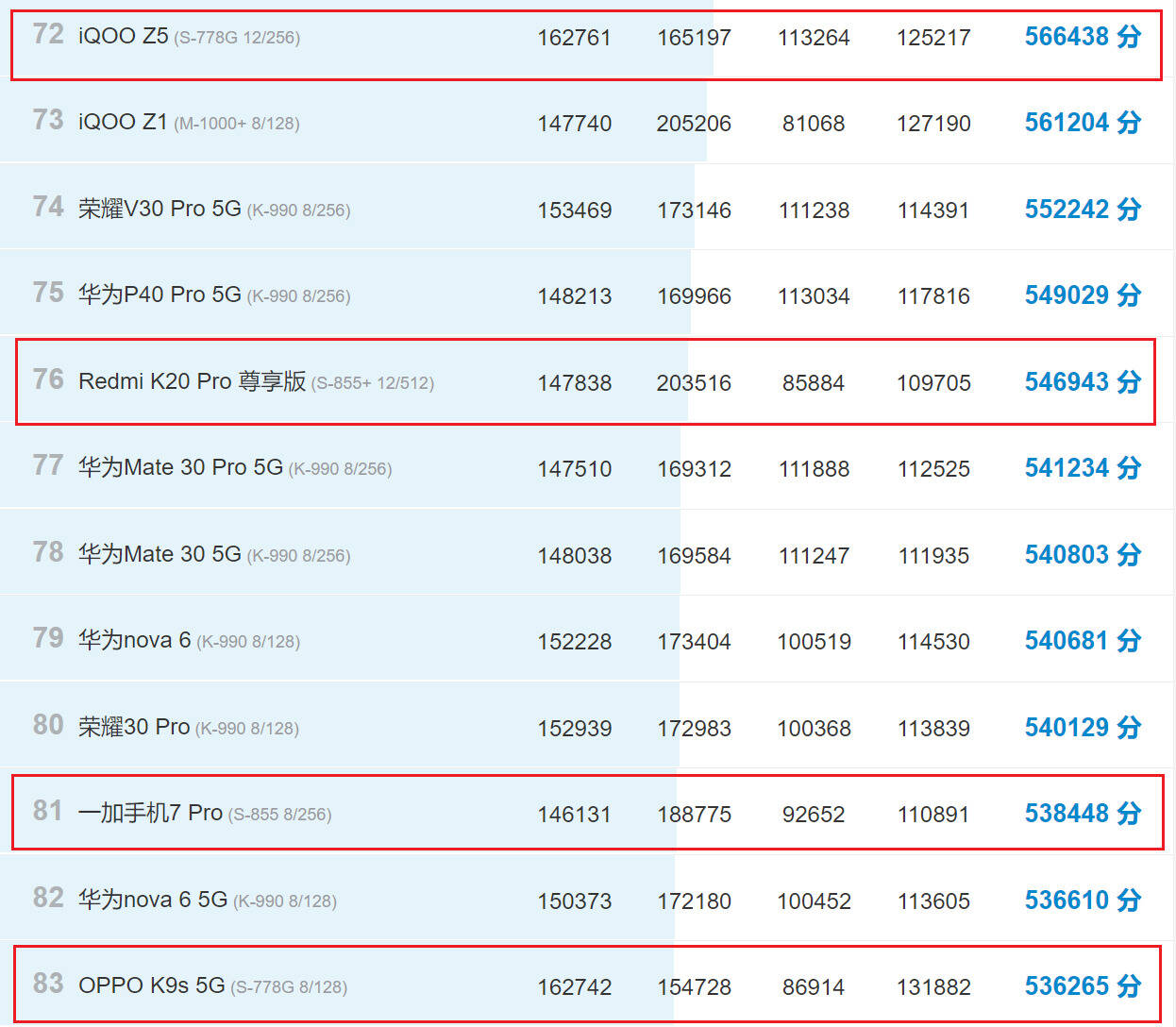Click the value 113034 for 华为P40 Pro 5G
The image size is (1176, 1027).
tap(814, 296)
